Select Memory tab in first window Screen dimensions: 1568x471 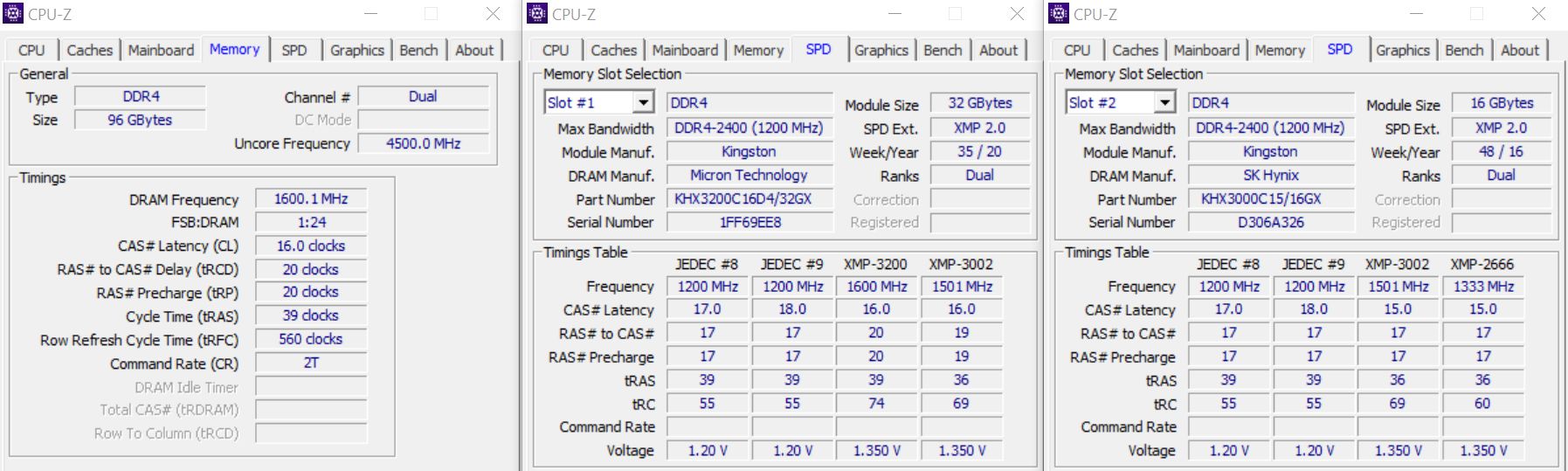coord(234,49)
